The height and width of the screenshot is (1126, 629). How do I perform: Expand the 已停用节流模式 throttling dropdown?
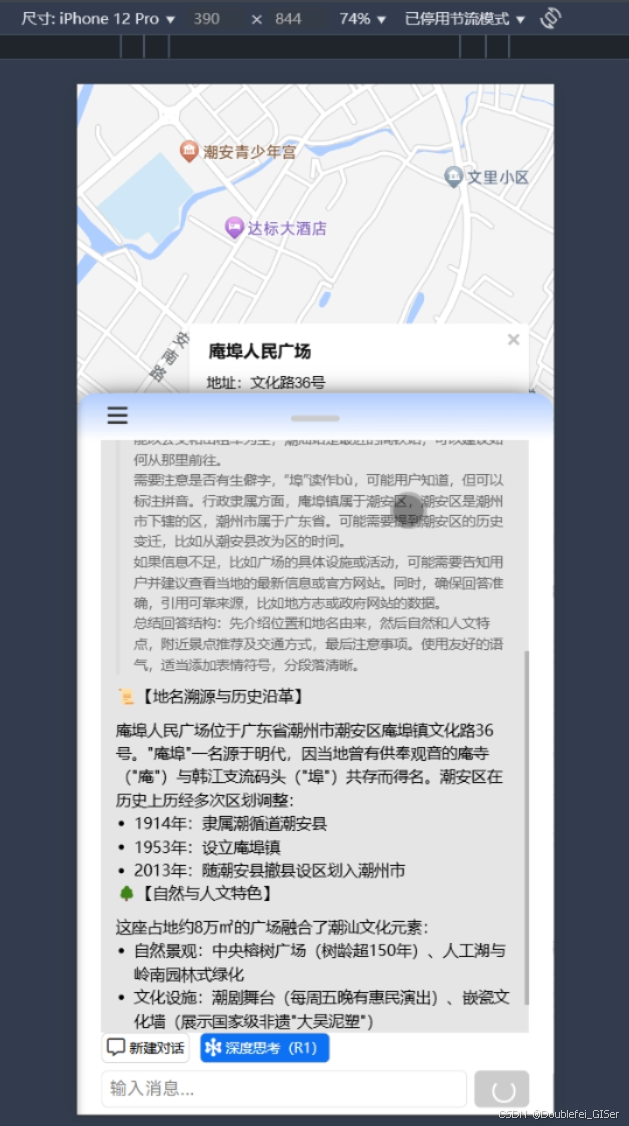click(x=465, y=19)
